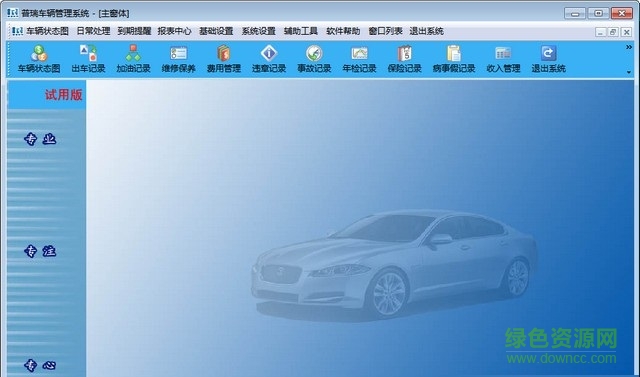Open the 保险记录 toolbar icon

point(404,59)
